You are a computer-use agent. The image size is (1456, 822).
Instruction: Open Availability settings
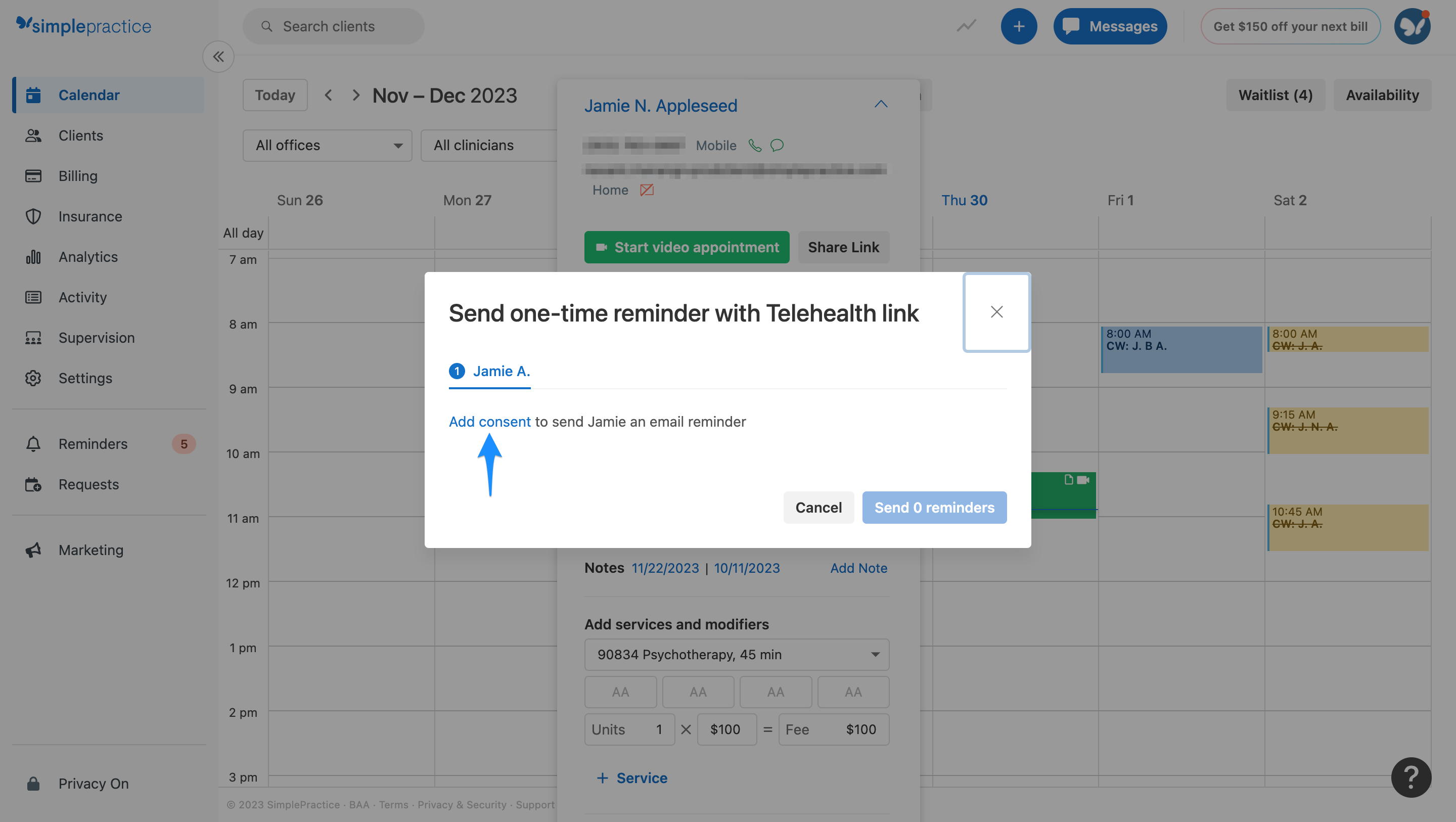pyautogui.click(x=1382, y=95)
